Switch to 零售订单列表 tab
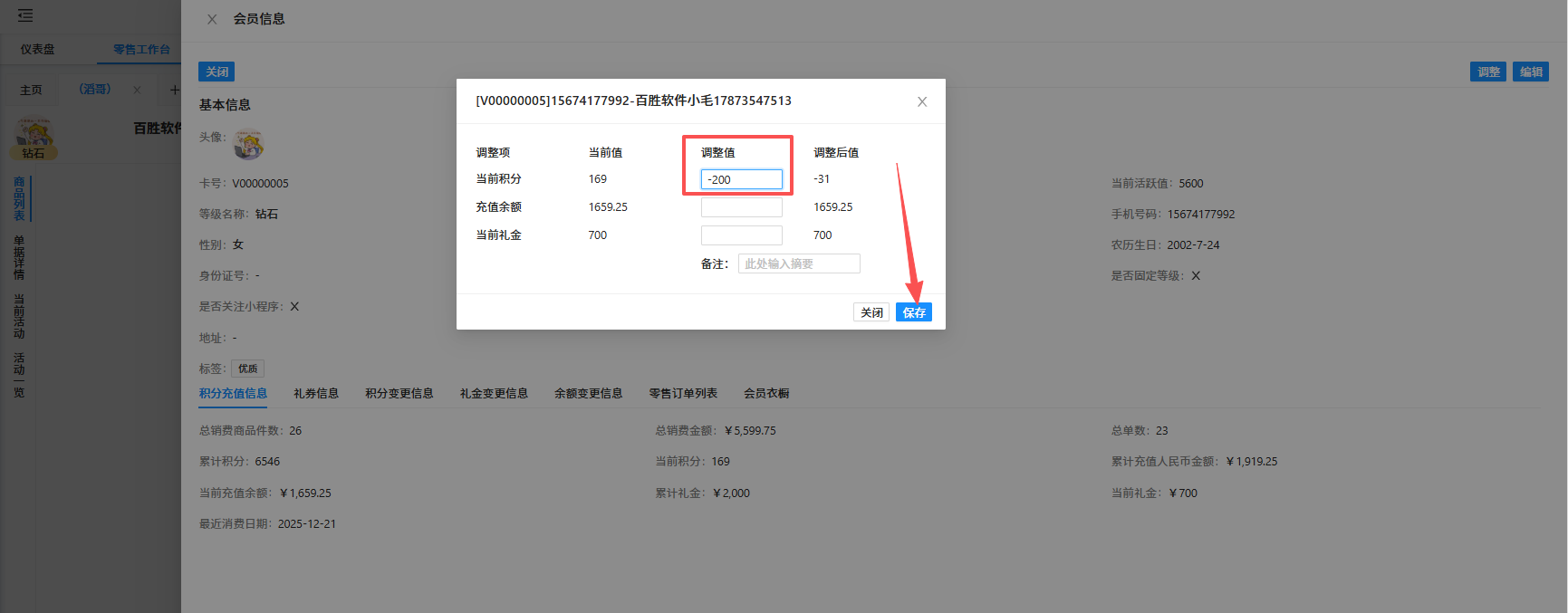The width and height of the screenshot is (1568, 613). tap(683, 393)
